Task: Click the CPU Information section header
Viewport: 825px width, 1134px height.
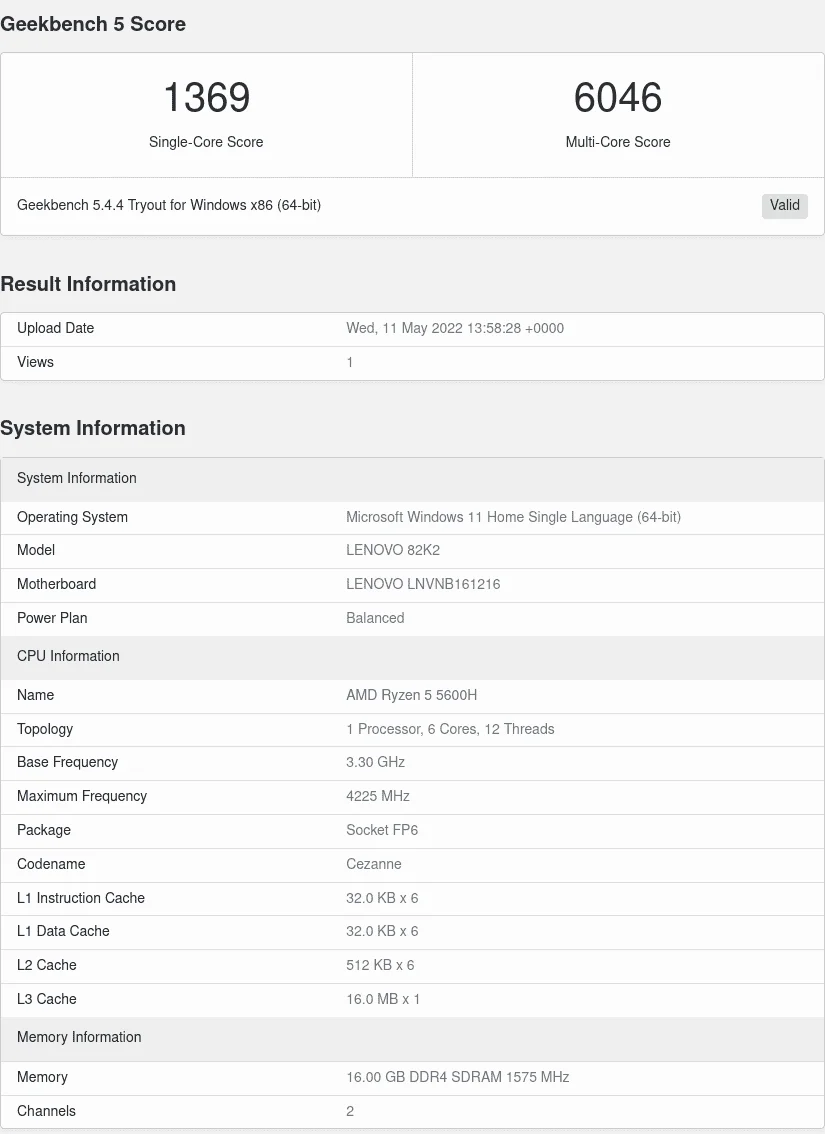Action: [412, 657]
